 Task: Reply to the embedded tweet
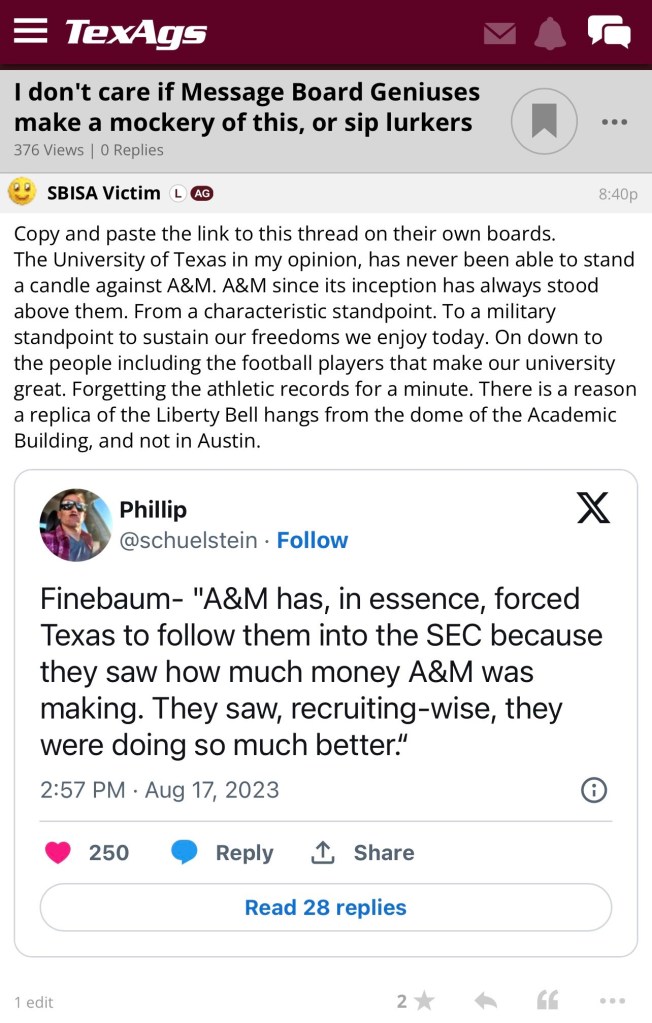coord(222,853)
